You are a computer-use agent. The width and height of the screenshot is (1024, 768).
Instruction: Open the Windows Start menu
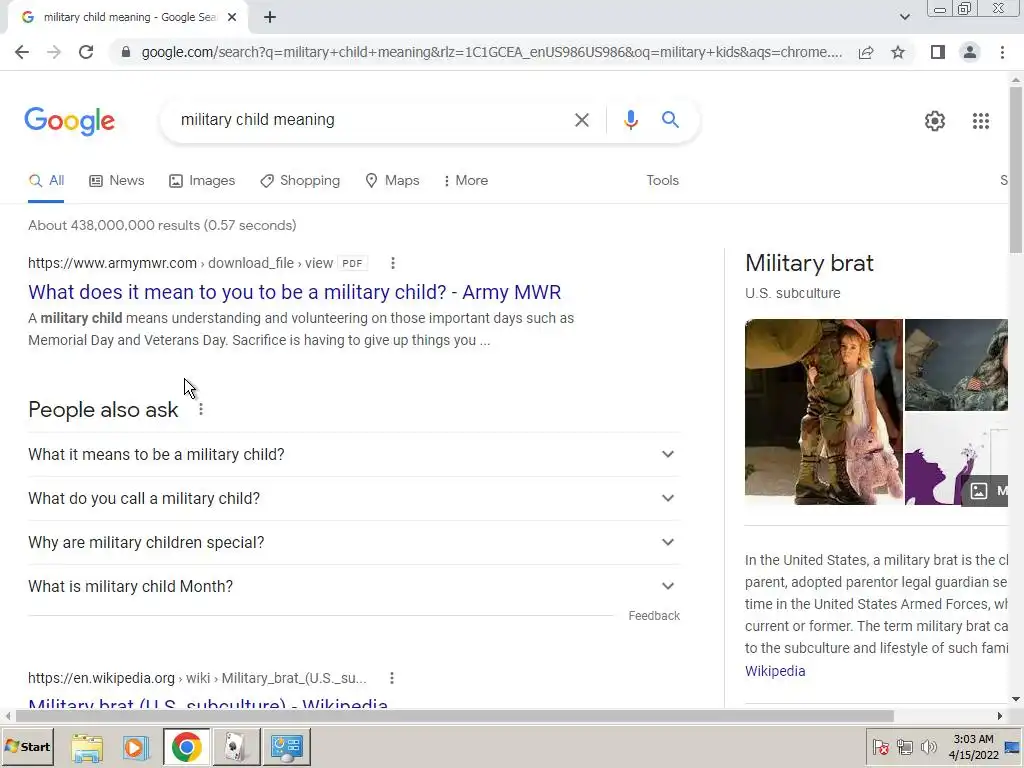(28, 747)
